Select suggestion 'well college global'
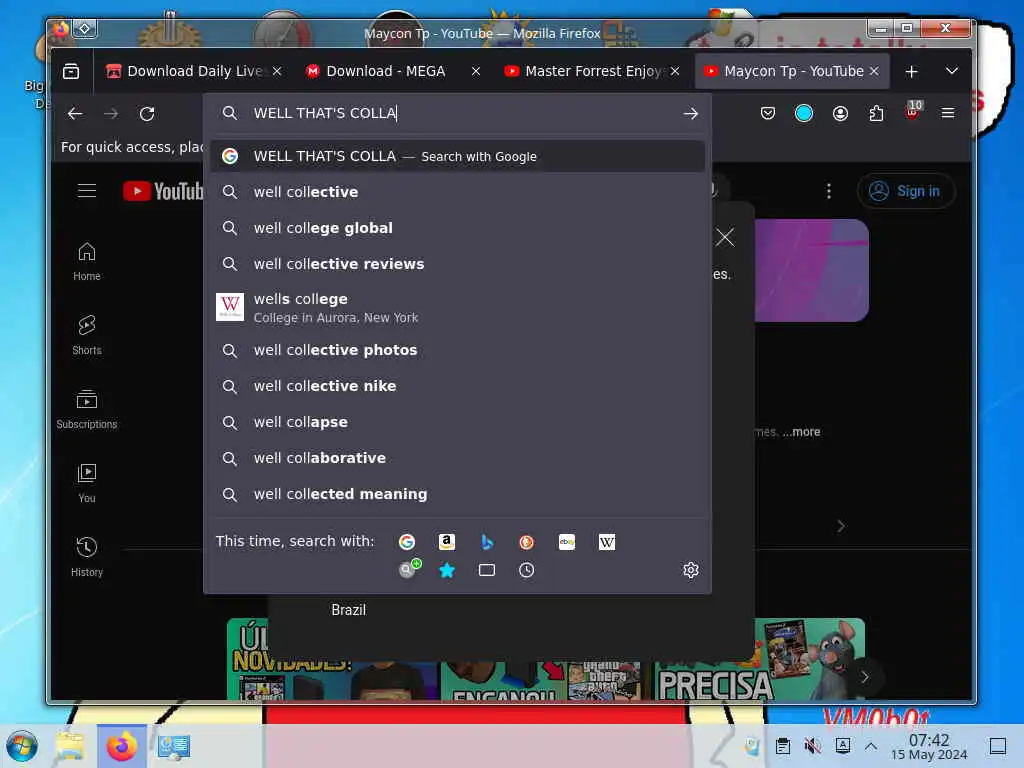 point(457,228)
